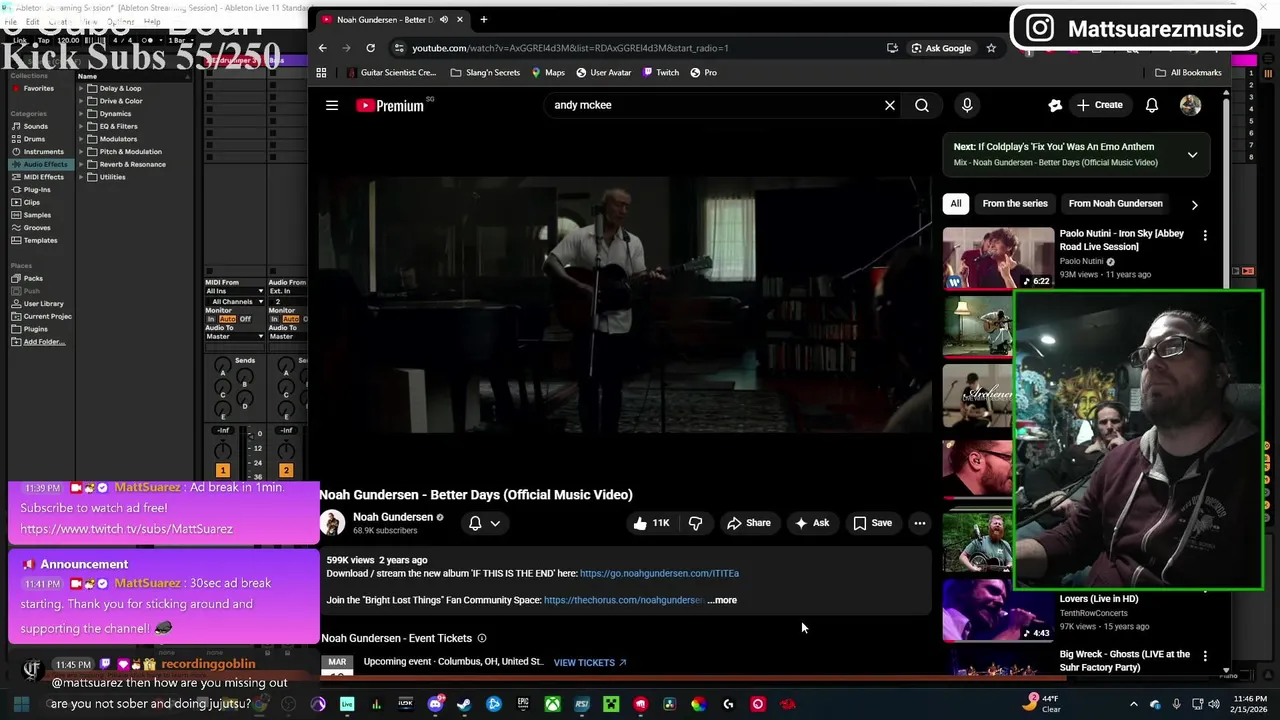Open notification options dropdown beside bell
1280x720 pixels.
point(495,523)
